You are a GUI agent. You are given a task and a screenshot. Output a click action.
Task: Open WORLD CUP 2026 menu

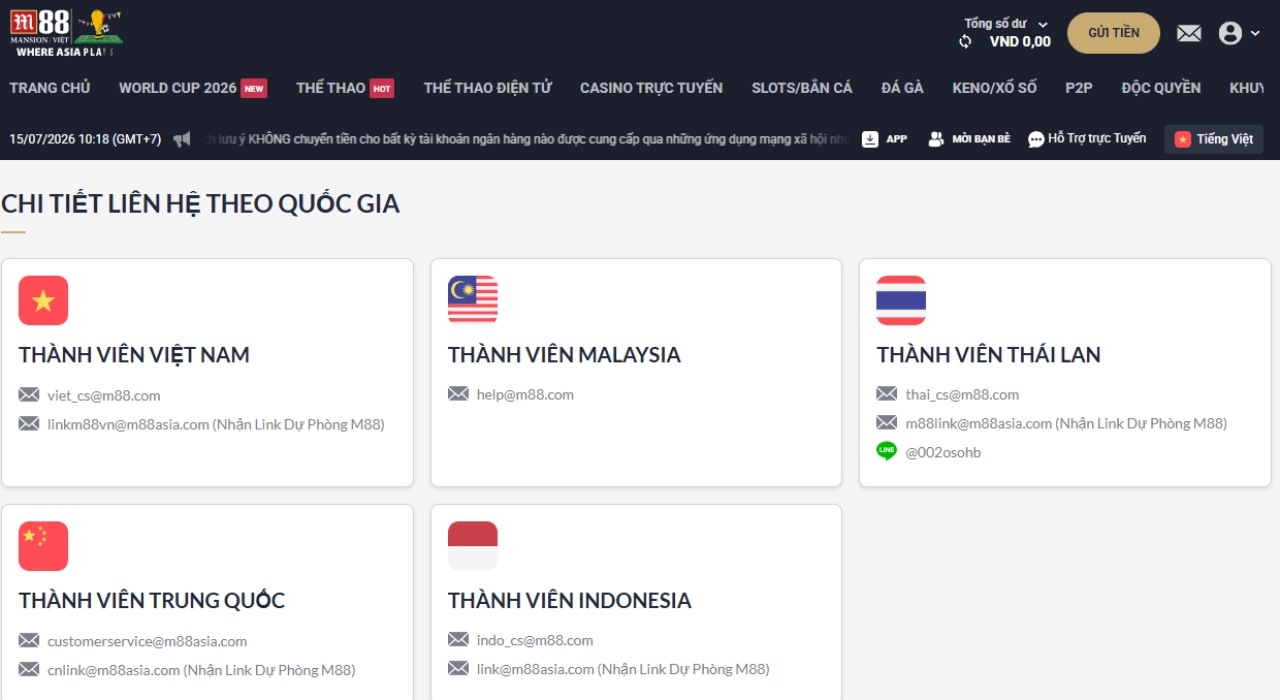tap(193, 88)
